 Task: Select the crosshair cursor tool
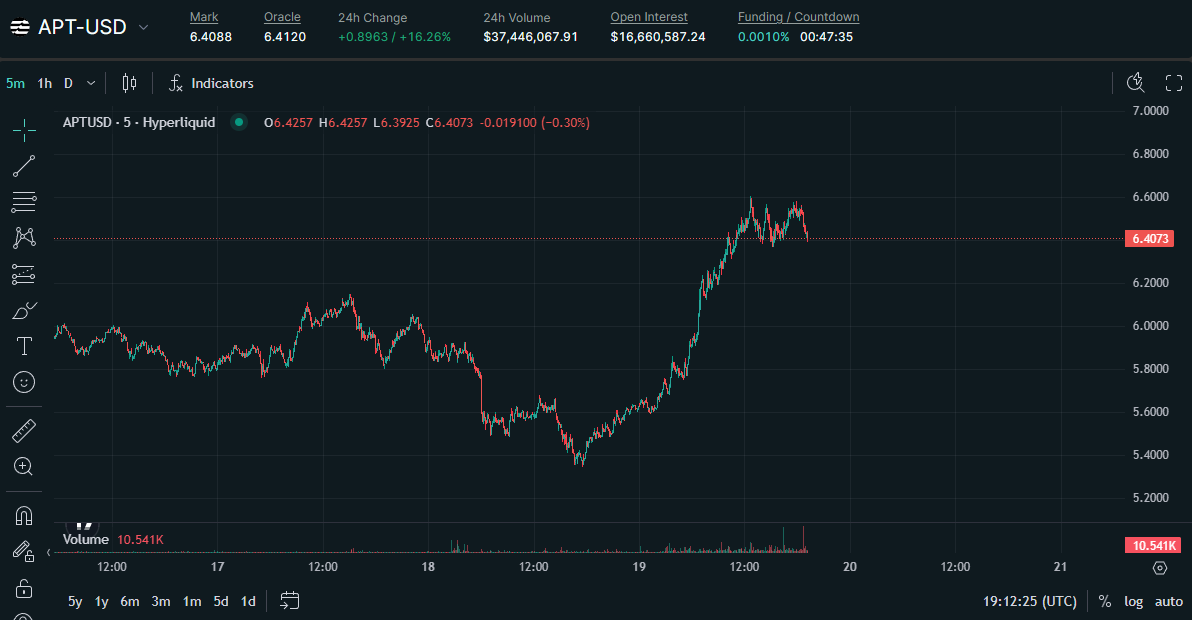(x=24, y=128)
